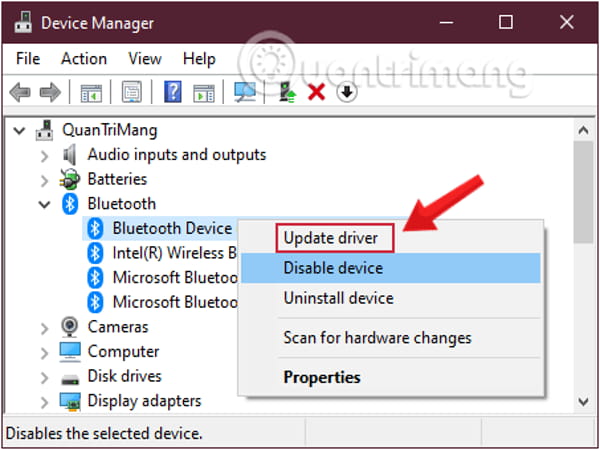Select the Bluetooth category label
The width and height of the screenshot is (600, 450).
[122, 204]
